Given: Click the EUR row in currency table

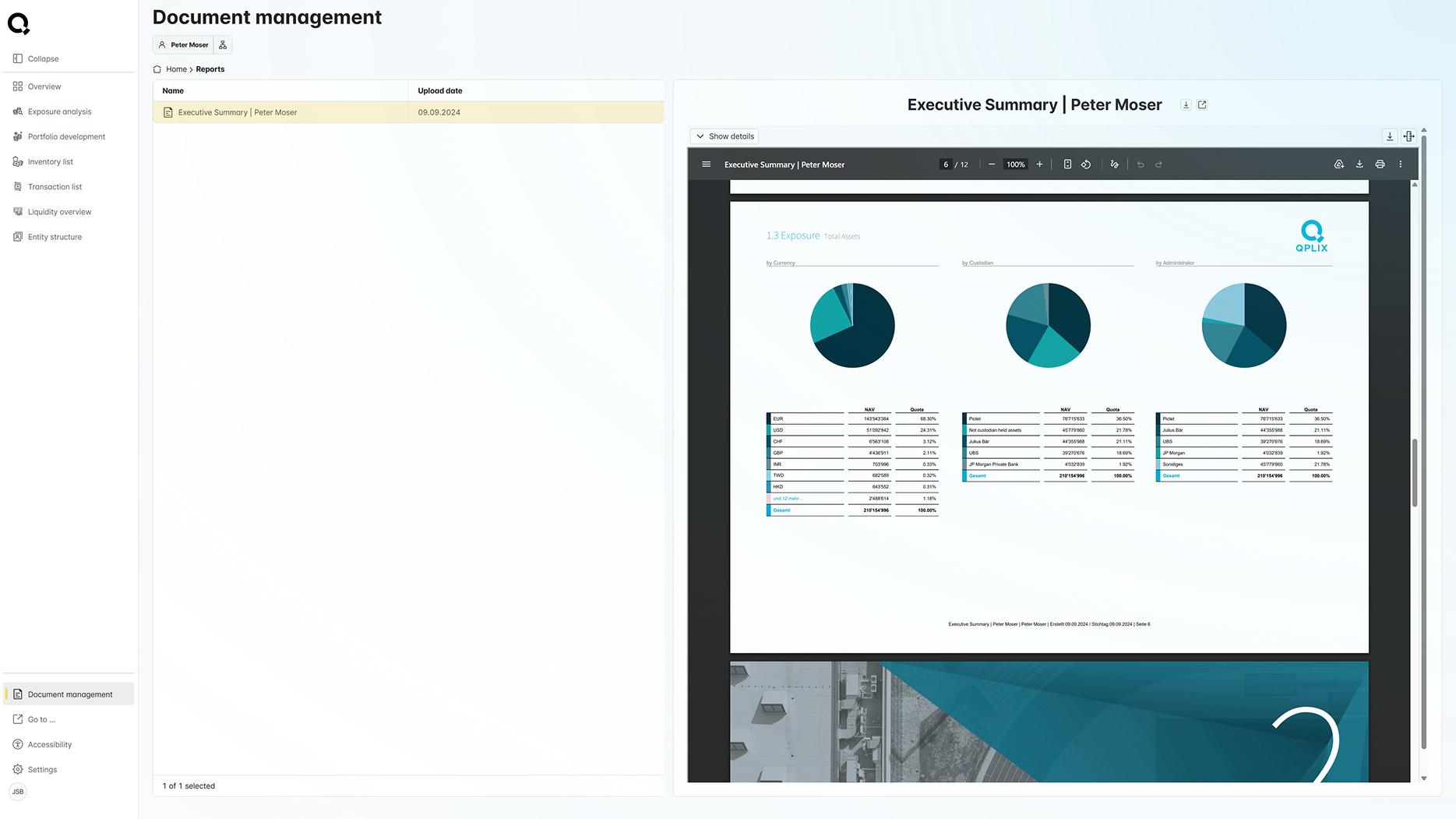Looking at the screenshot, I should 852,418.
